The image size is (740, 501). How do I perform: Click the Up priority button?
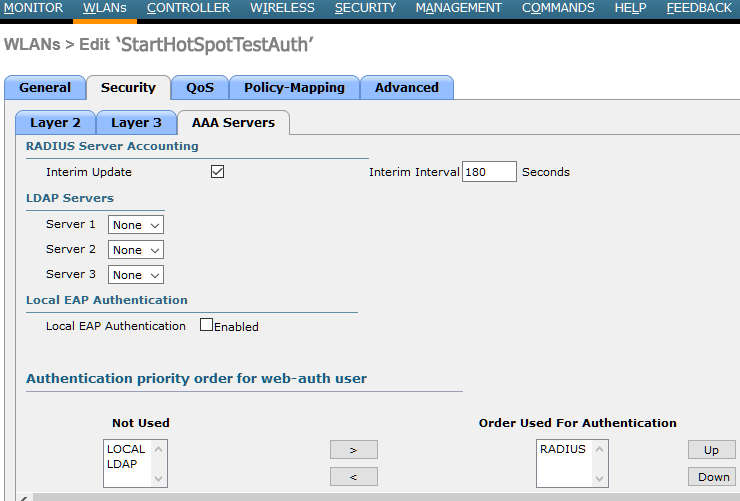(x=711, y=450)
